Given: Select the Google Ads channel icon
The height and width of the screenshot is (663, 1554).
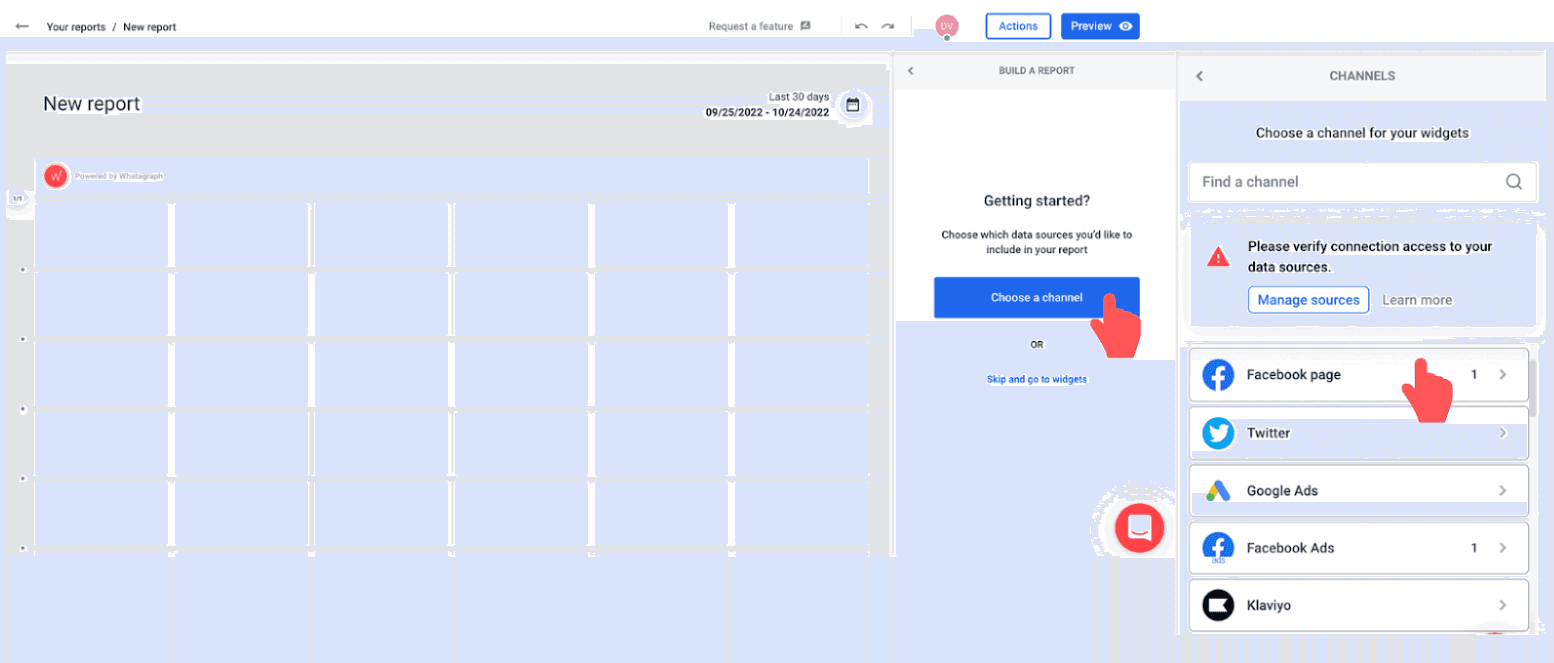Looking at the screenshot, I should point(1218,490).
